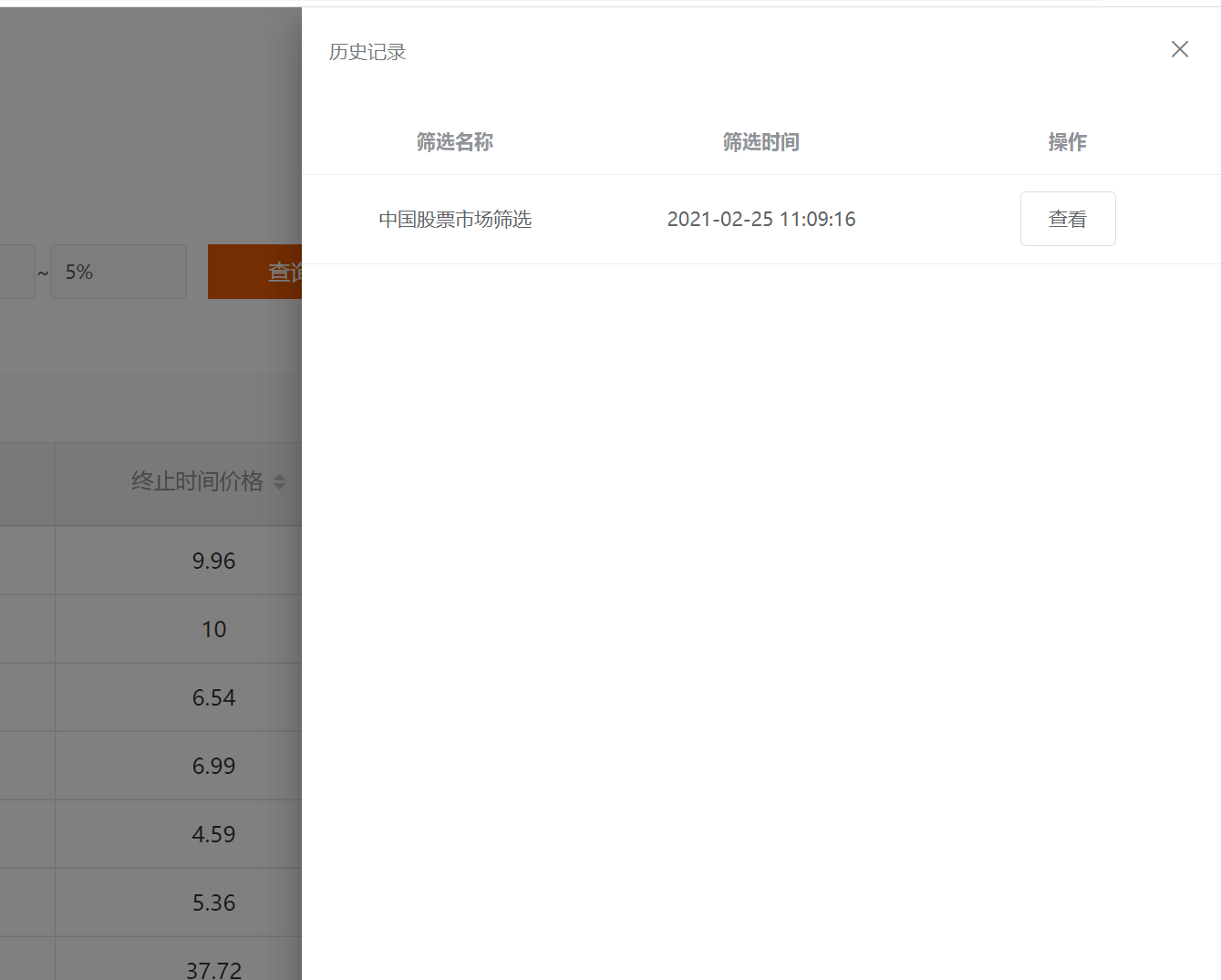
Task: Select the price cell showing 9.96
Action: point(213,561)
